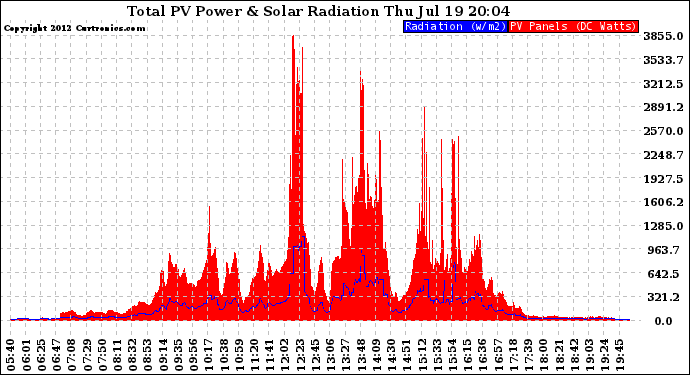The image size is (690, 375).
Task: Click the x-axis time label 15:33
Action: tap(437, 355)
